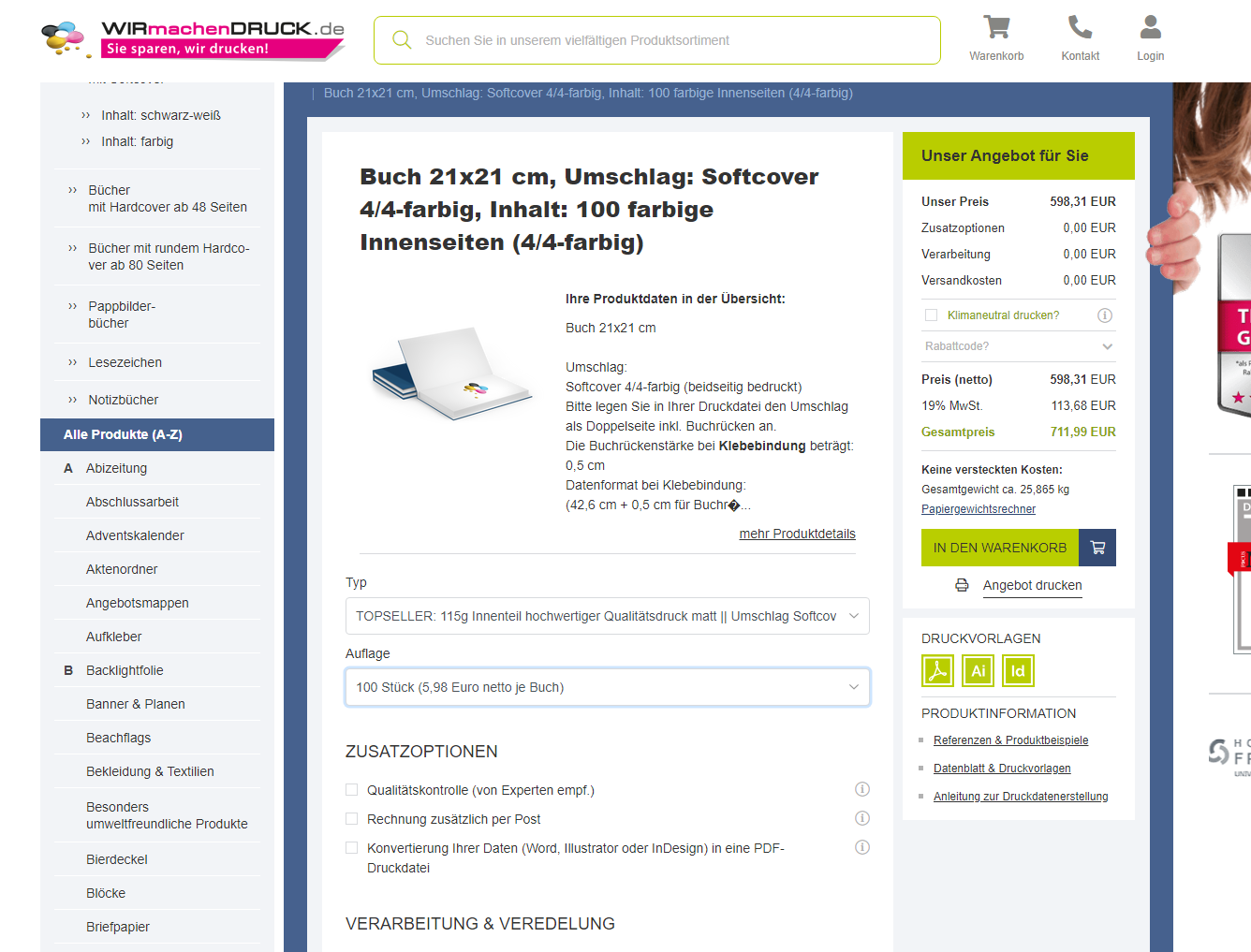Tick Rechnung zusätzlich per Post
1251x952 pixels.
coord(352,819)
